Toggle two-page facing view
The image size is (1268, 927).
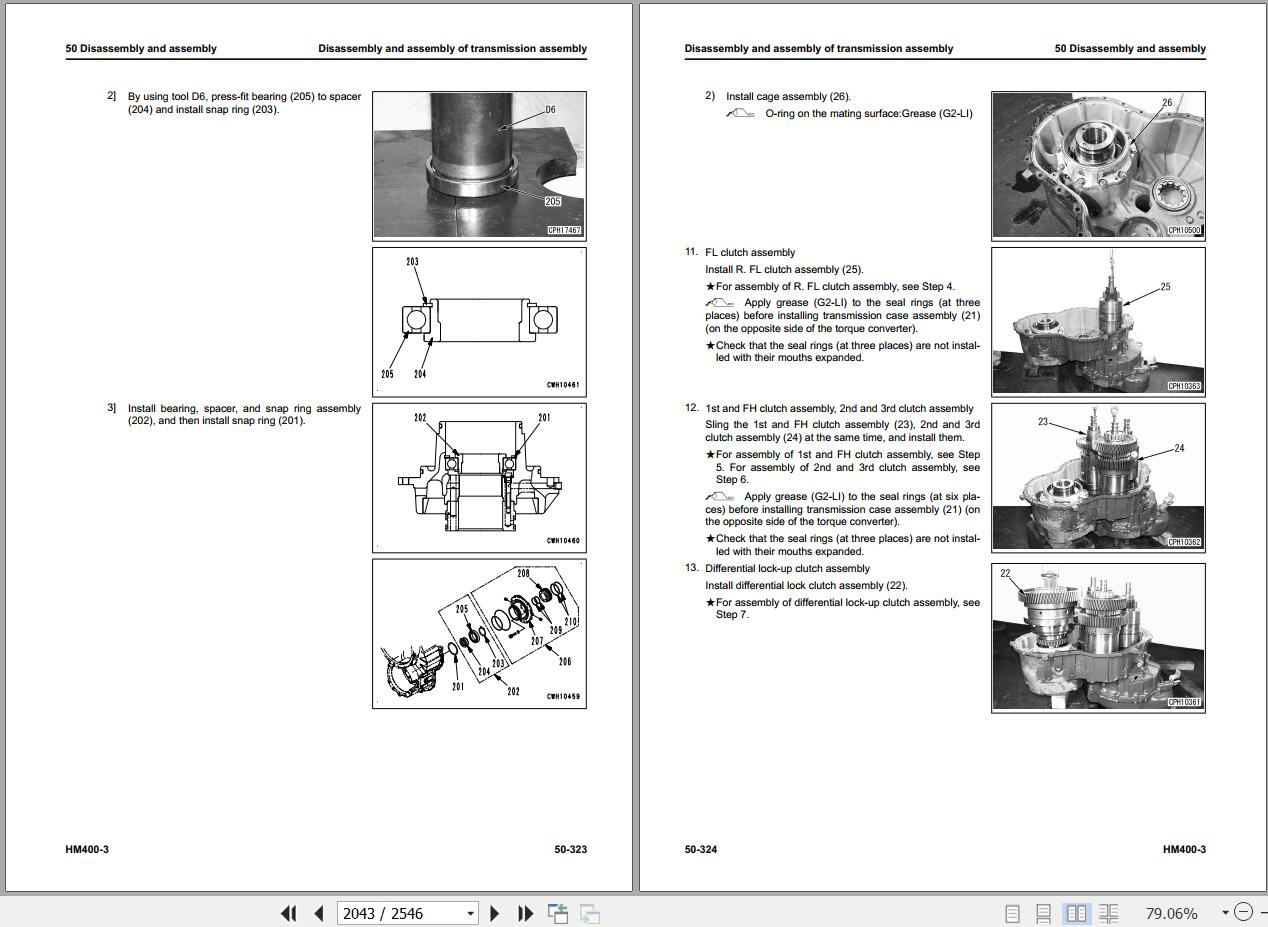point(1076,913)
